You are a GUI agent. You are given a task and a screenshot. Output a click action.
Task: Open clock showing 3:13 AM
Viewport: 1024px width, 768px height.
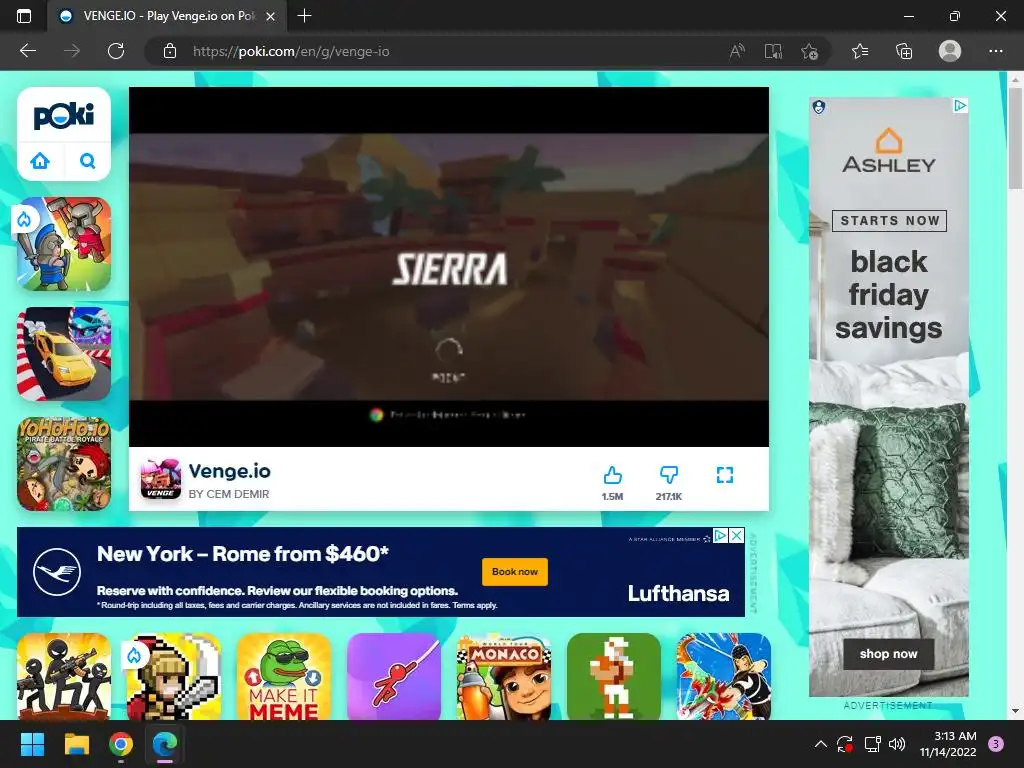coord(948,744)
